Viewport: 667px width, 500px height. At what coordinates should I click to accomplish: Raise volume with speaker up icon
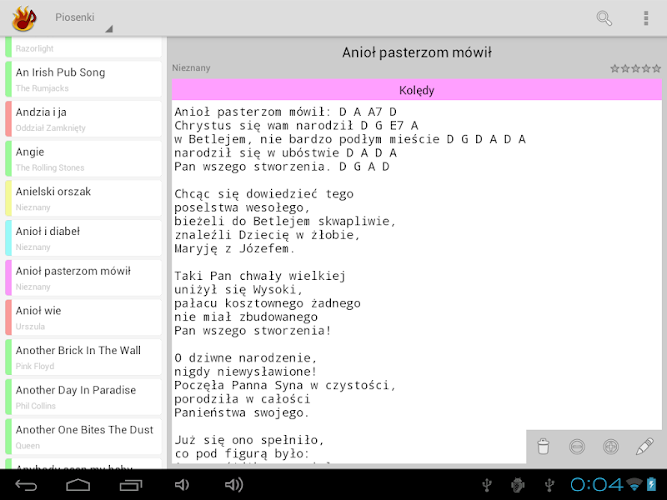point(234,485)
